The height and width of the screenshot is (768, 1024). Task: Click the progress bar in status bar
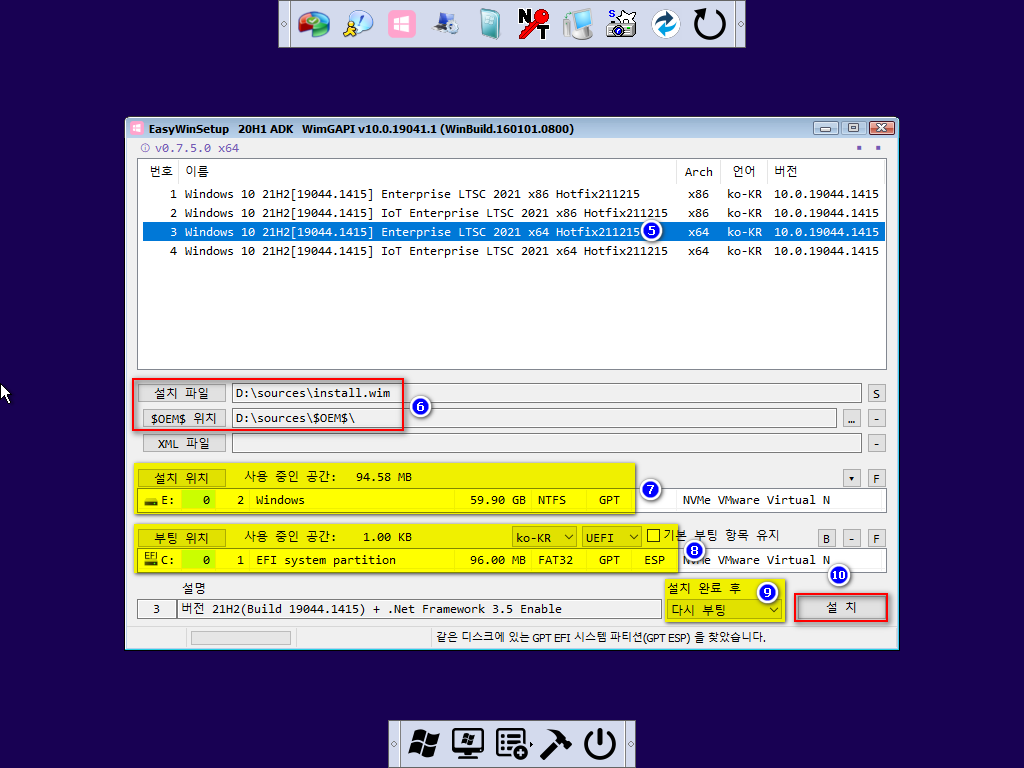click(x=241, y=638)
